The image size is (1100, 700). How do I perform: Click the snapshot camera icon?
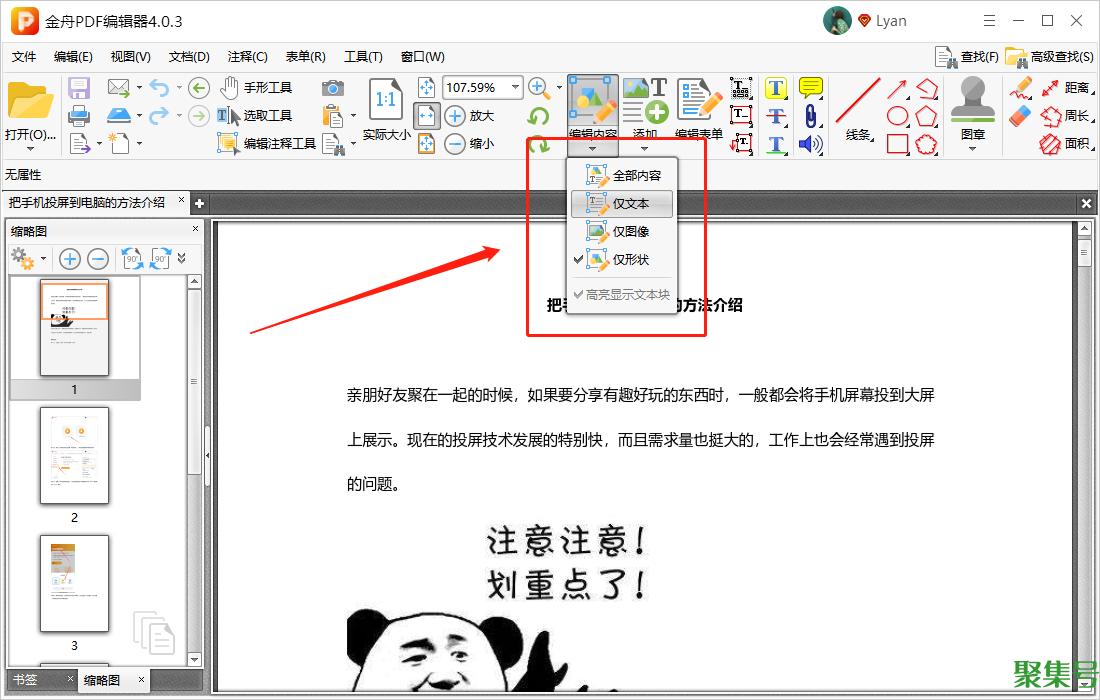[x=333, y=88]
